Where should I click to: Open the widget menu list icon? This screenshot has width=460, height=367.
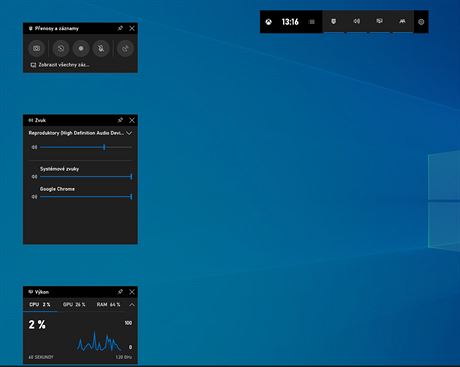coord(312,22)
